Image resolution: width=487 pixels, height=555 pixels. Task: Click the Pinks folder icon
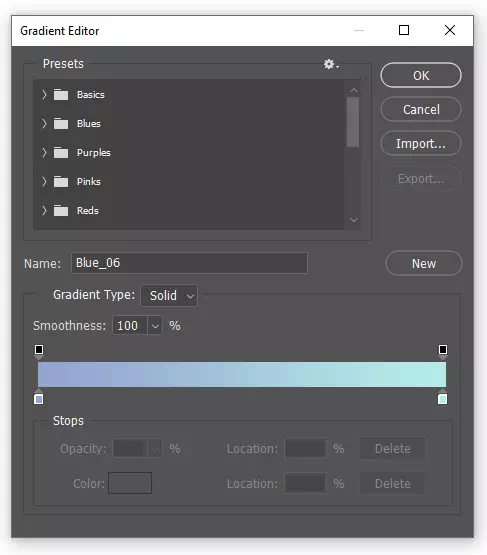click(61, 182)
